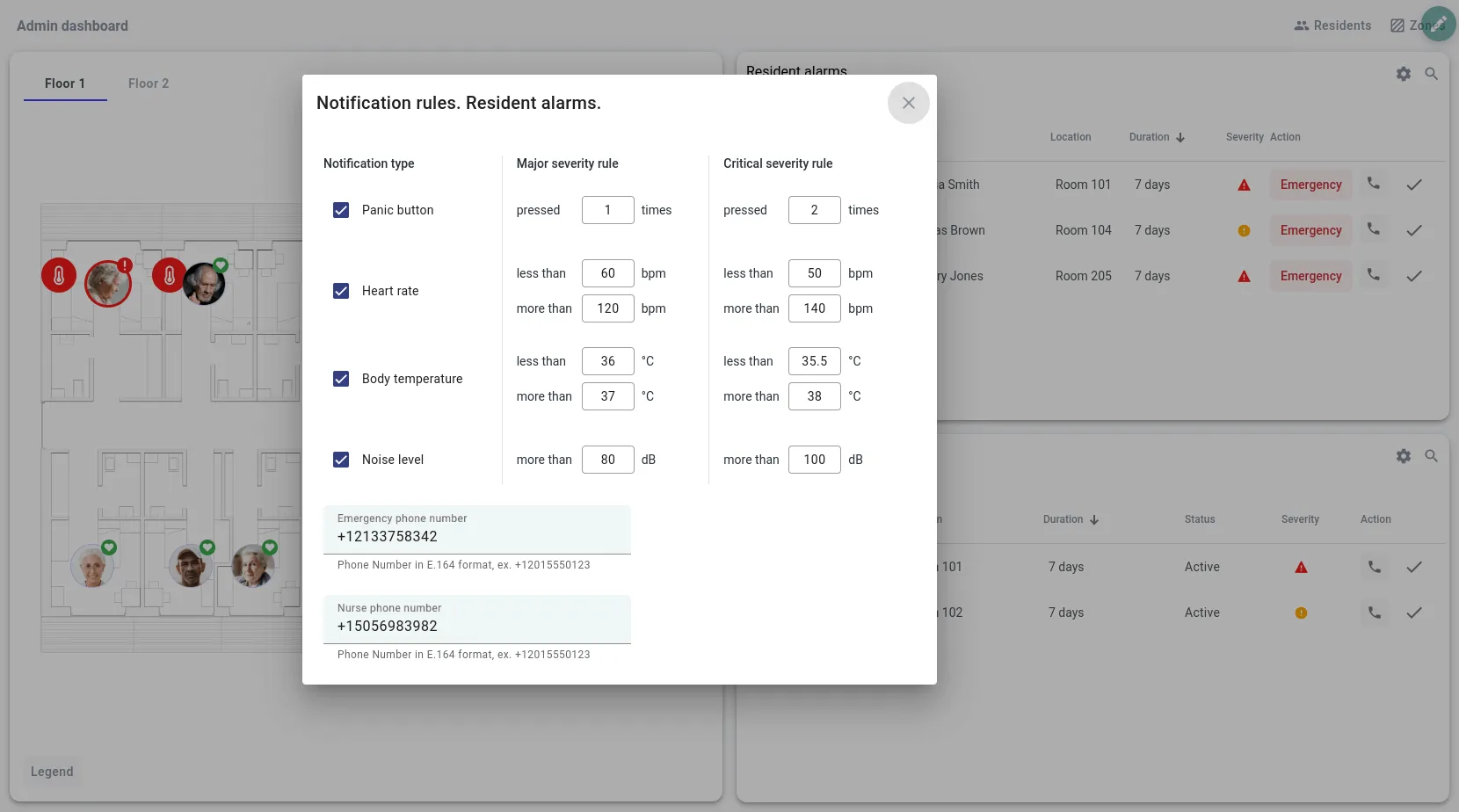
Task: Click search icon in Resident alarms panel
Action: tap(1431, 74)
